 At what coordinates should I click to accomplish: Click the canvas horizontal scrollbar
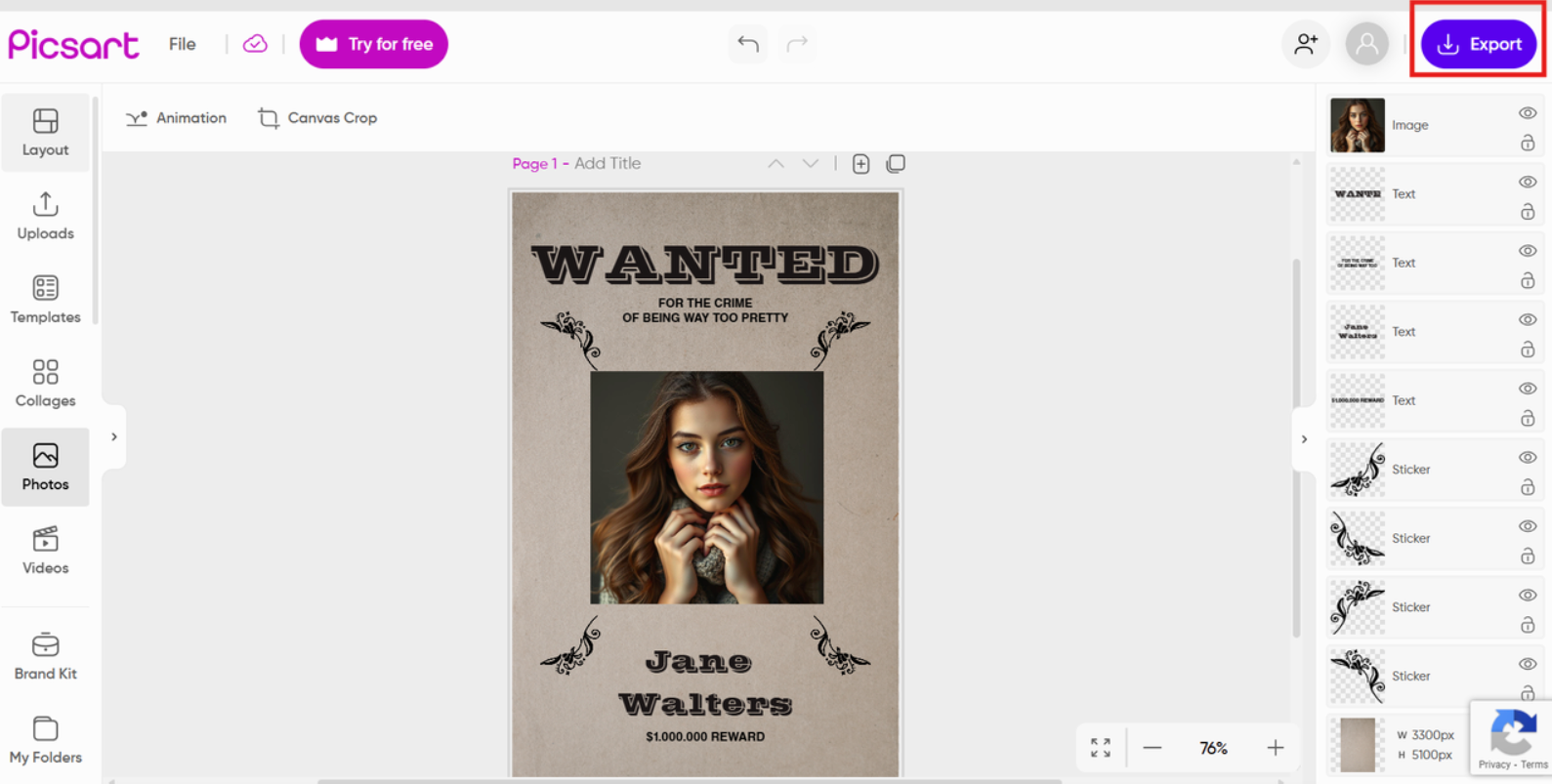pos(690,781)
